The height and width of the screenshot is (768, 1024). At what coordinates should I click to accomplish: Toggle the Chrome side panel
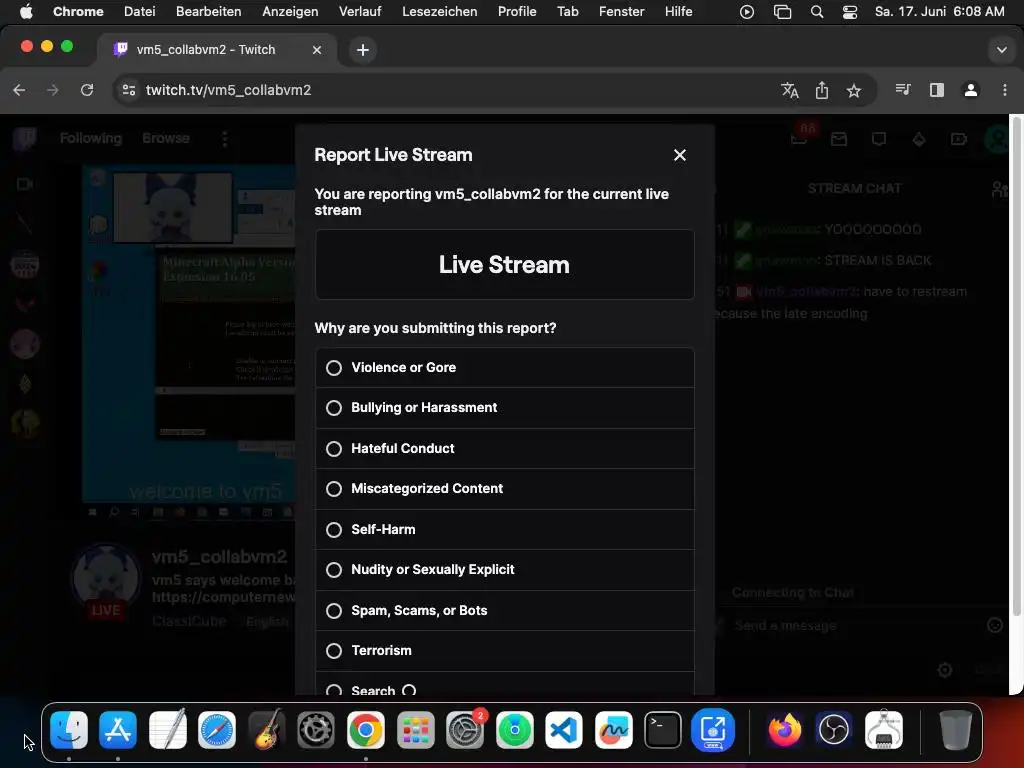point(937,90)
